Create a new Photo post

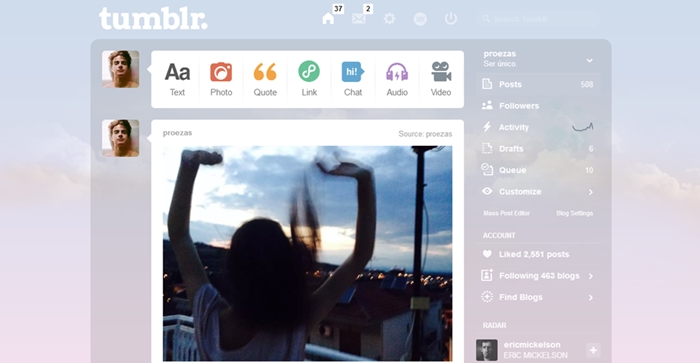pos(221,79)
